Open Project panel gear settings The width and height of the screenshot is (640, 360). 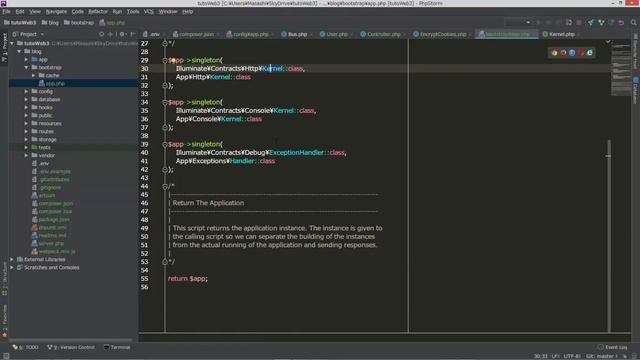(122, 34)
